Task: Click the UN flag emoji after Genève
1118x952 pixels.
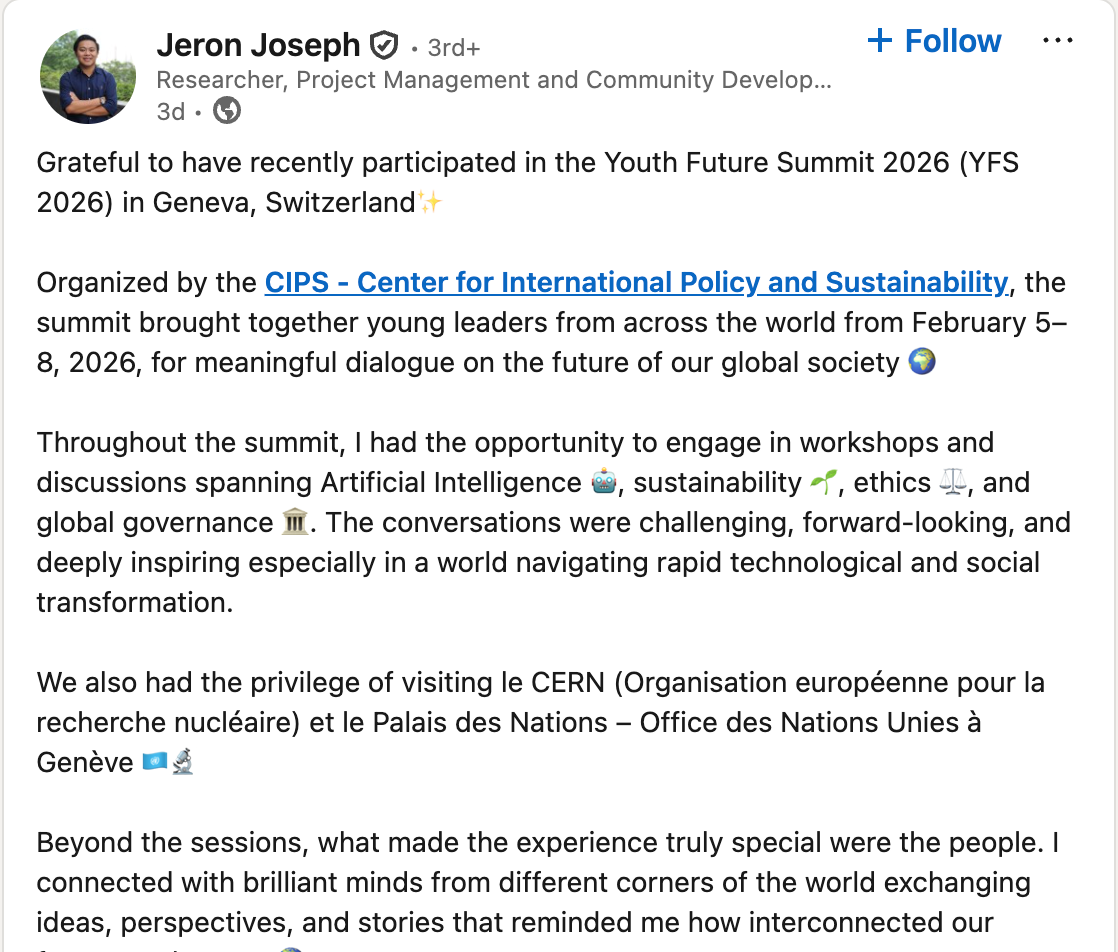Action: point(154,763)
